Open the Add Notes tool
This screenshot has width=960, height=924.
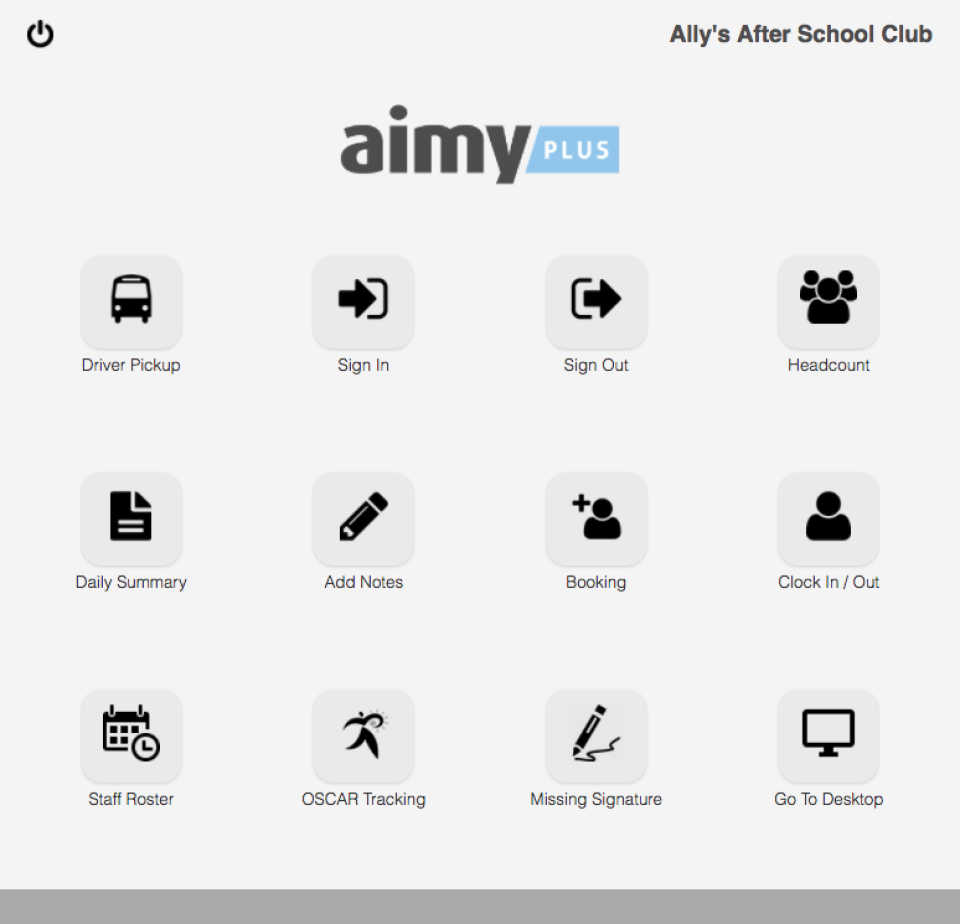[363, 518]
